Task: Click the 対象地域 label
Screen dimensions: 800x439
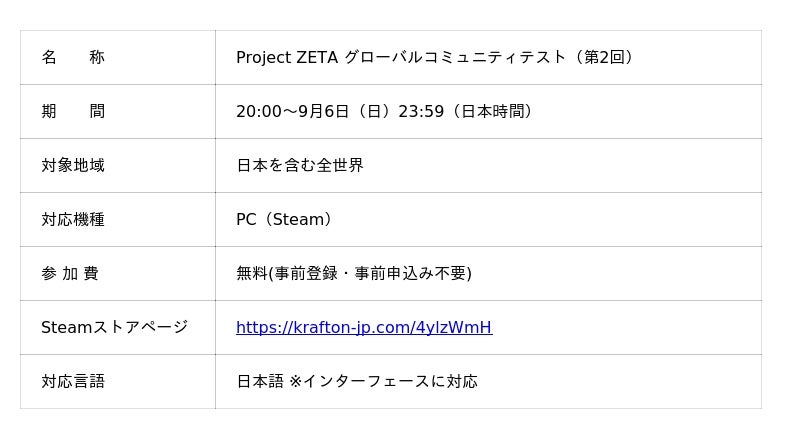Action: pyautogui.click(x=73, y=165)
